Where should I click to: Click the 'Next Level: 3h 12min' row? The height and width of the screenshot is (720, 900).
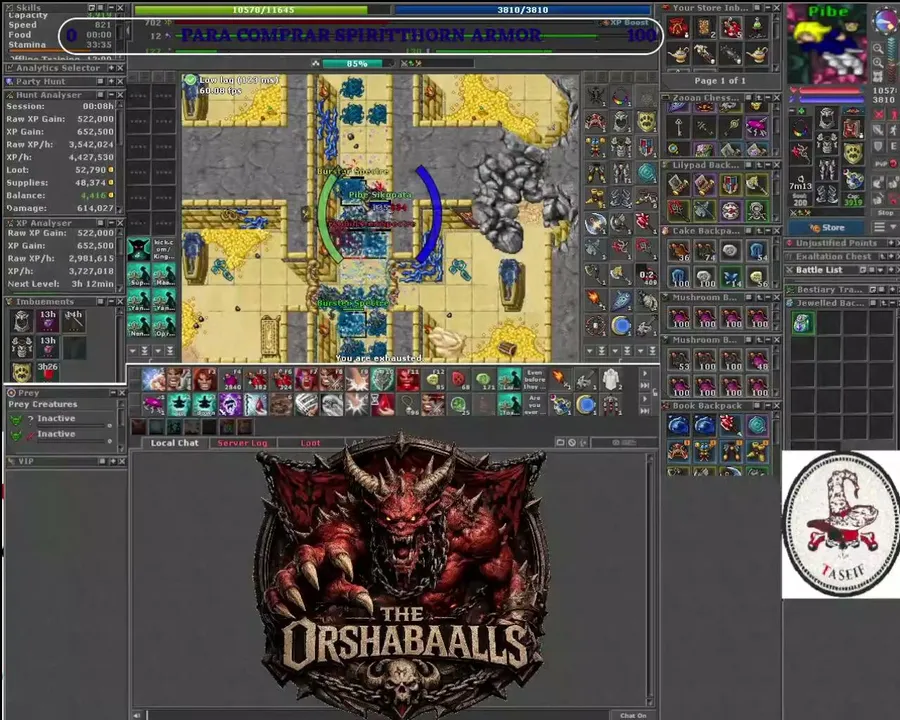[61, 284]
